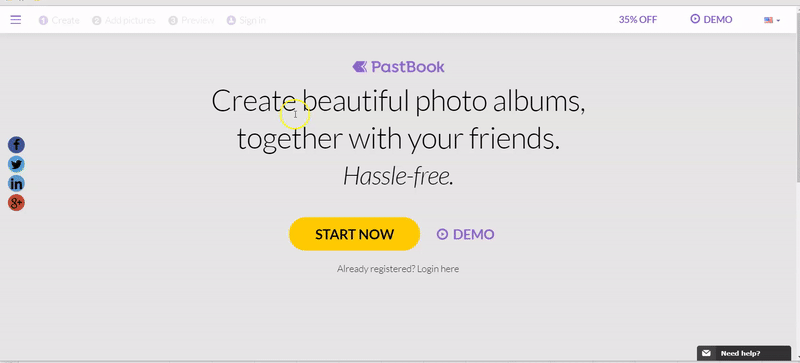
Task: Click the START NOW button
Action: [355, 234]
